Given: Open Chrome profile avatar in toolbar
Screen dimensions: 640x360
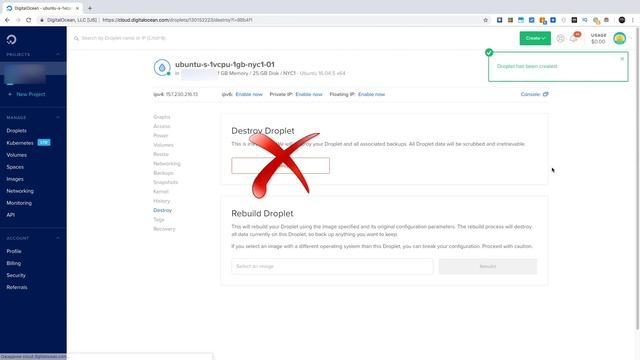Looking at the screenshot, I should tap(622, 20).
